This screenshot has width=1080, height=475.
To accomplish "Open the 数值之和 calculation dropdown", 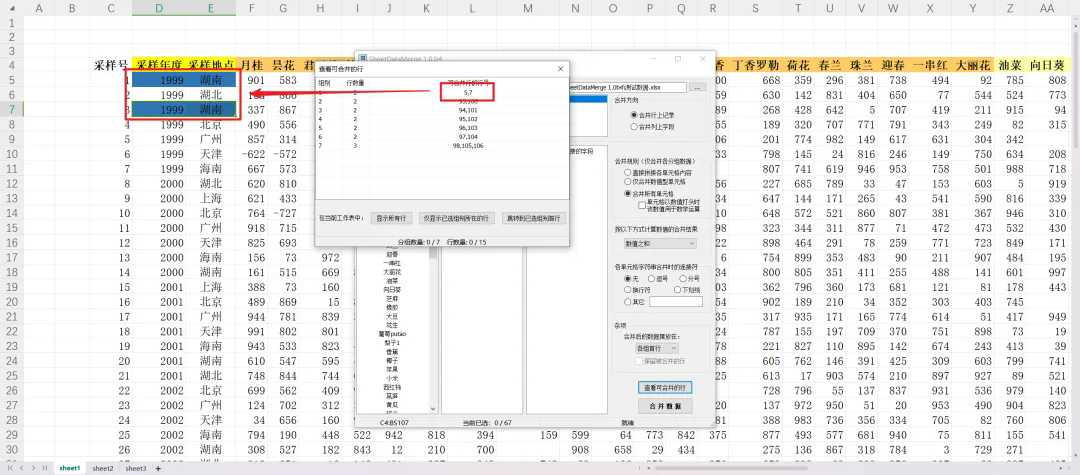I will pyautogui.click(x=658, y=243).
